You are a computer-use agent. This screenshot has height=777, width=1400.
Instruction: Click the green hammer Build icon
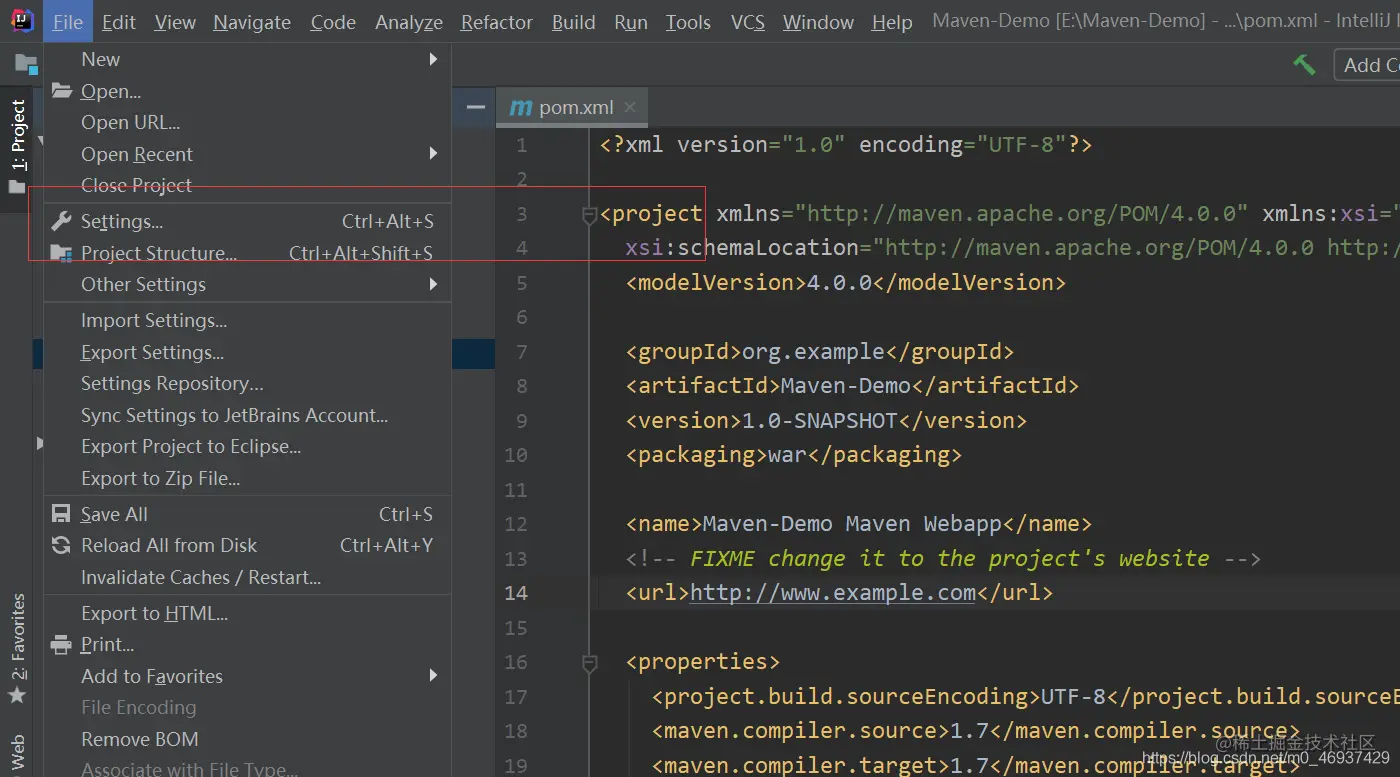pos(1304,65)
